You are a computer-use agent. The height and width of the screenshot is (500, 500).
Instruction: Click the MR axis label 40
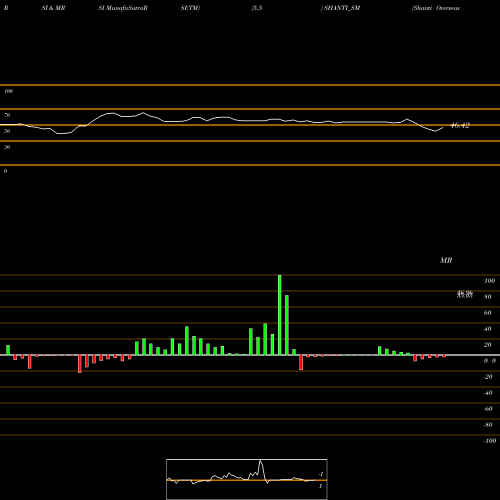488,329
